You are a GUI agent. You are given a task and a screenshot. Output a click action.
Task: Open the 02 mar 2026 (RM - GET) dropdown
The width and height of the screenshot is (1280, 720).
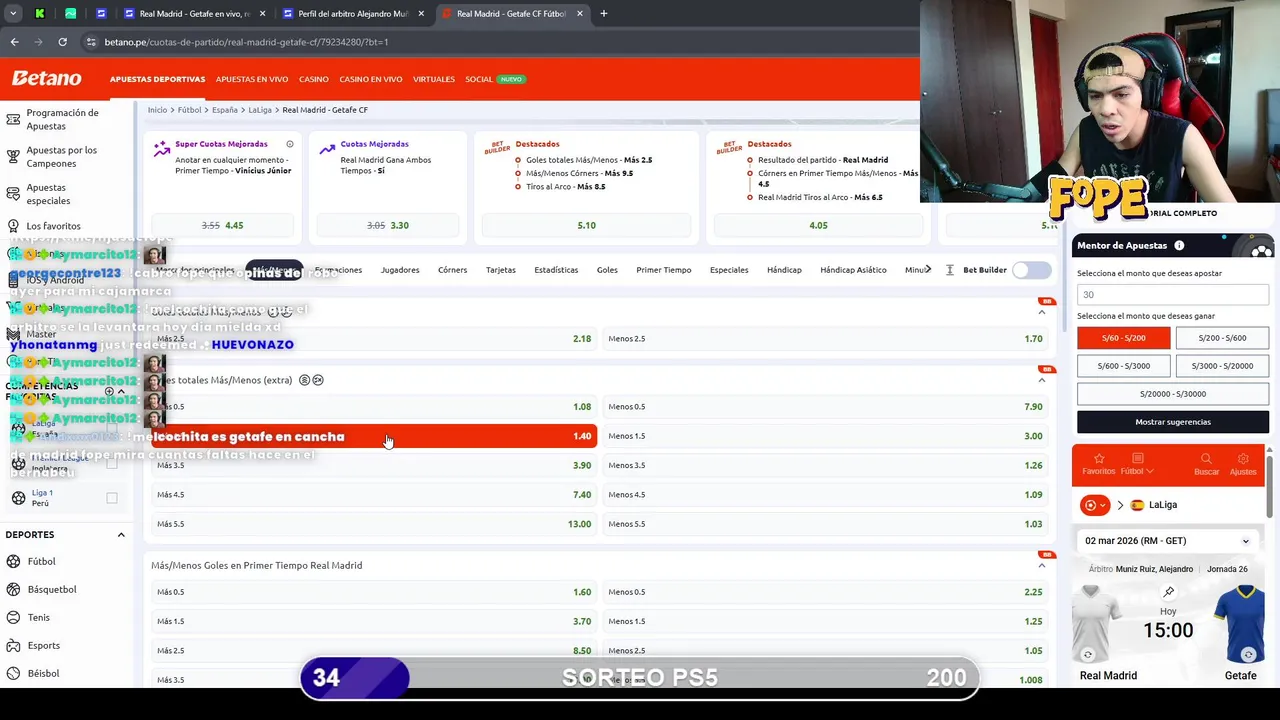pyautogui.click(x=1167, y=541)
